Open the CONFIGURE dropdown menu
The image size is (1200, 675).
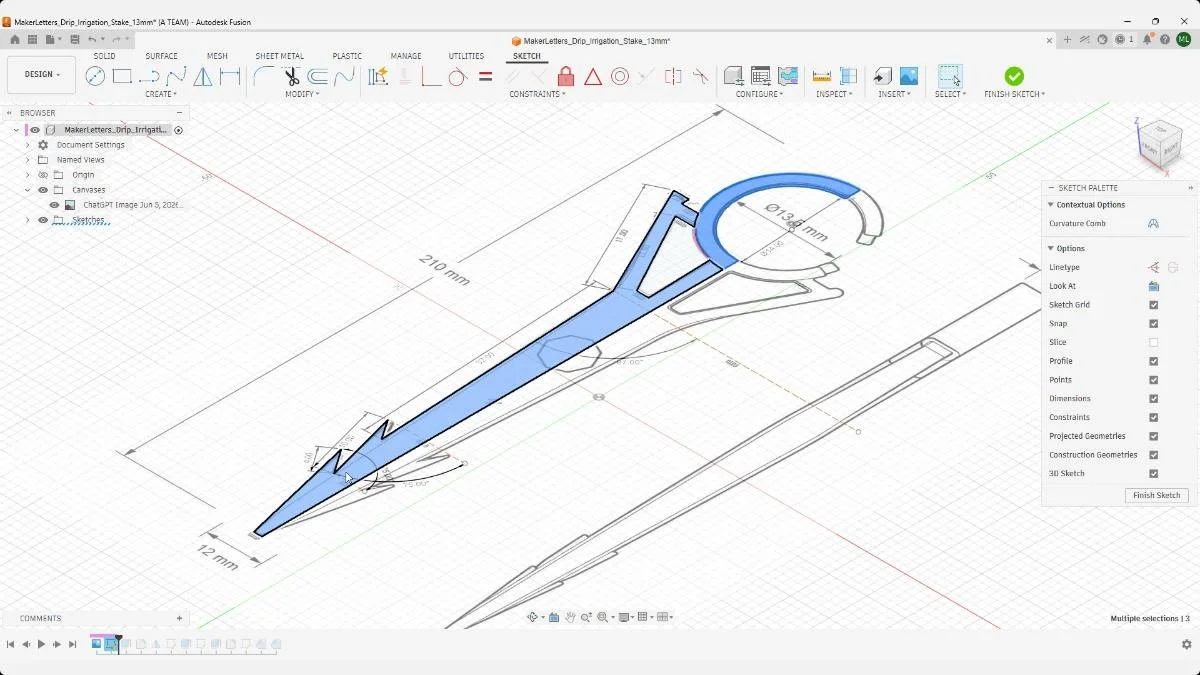click(760, 94)
